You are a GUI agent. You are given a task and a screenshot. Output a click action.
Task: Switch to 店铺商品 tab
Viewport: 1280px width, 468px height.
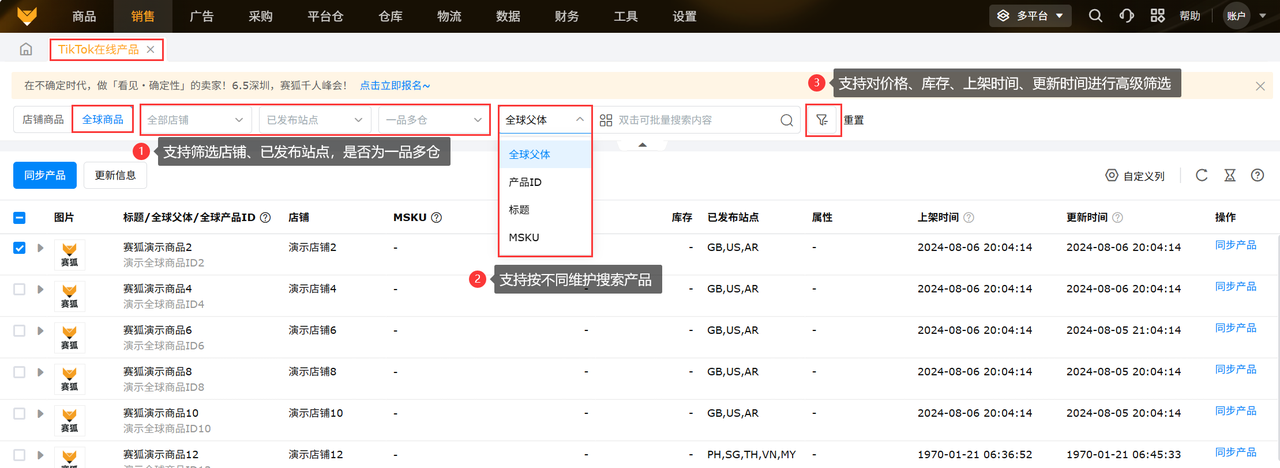coord(43,120)
